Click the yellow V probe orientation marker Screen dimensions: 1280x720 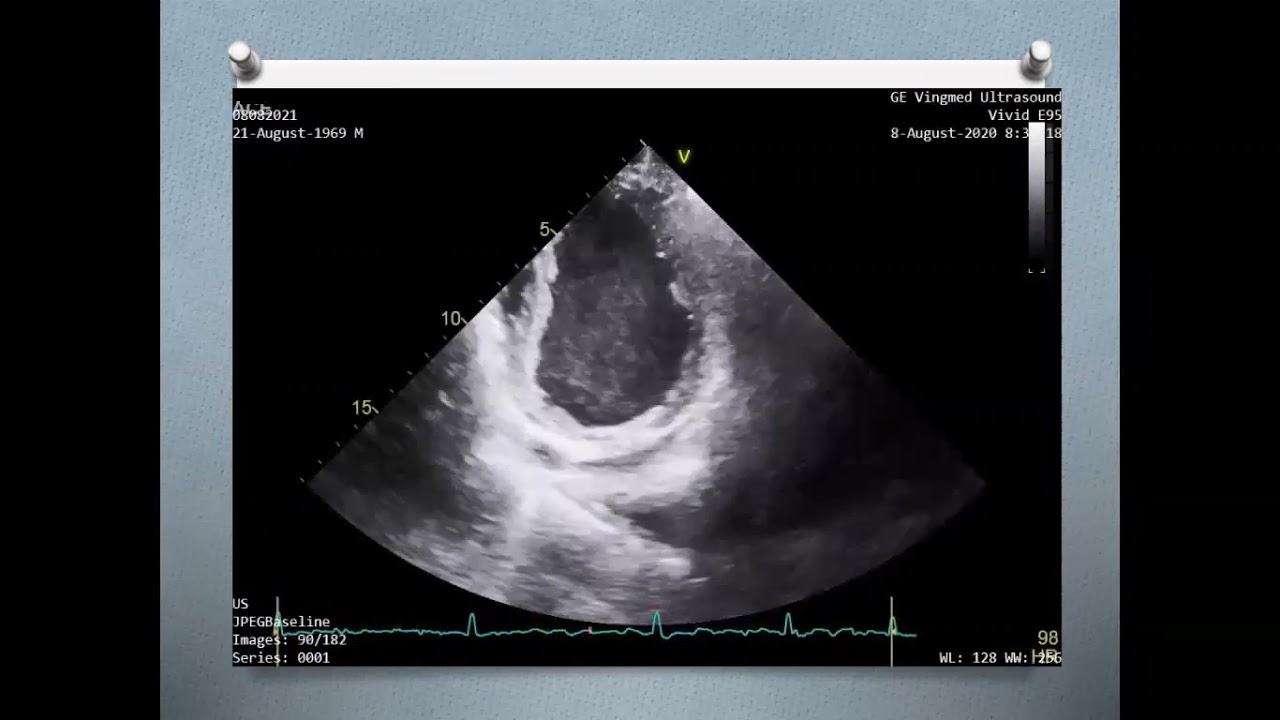684,157
